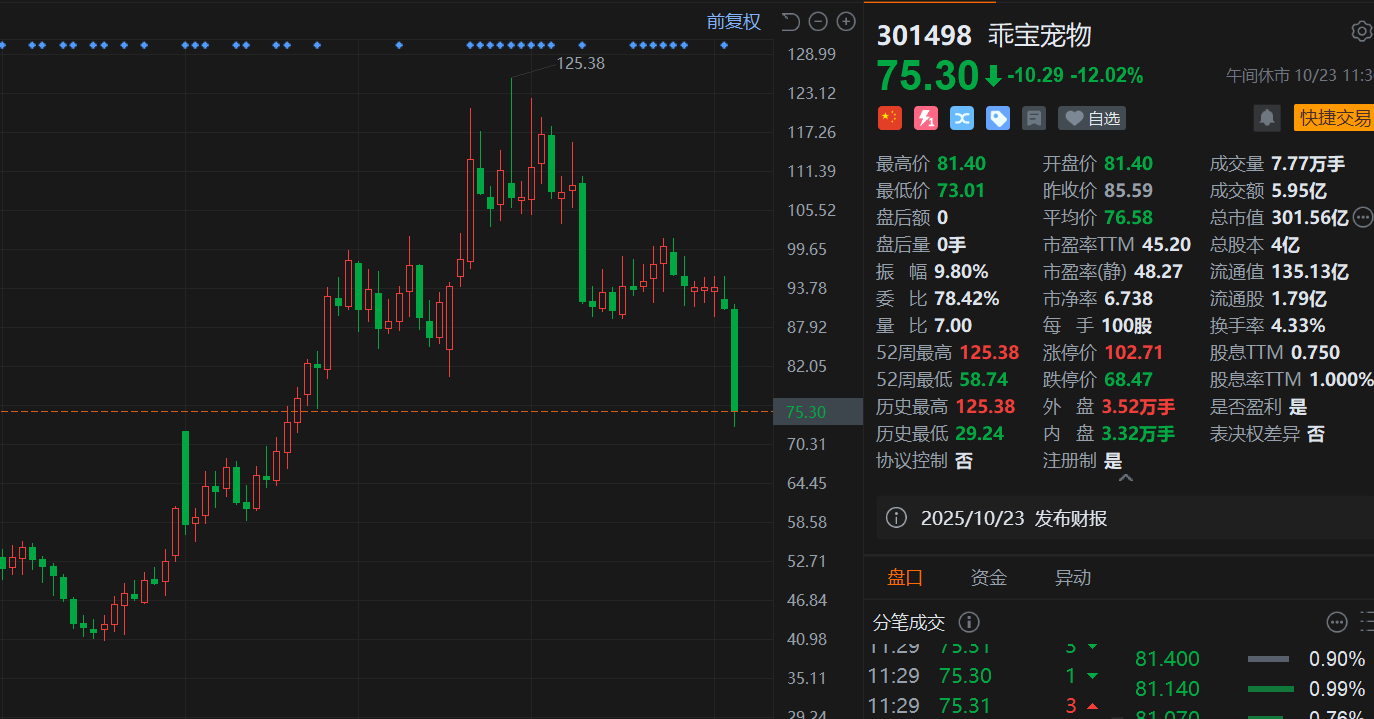Click the blue shuffle arrows icon
Viewport: 1374px width, 719px height.
pyautogui.click(x=961, y=118)
